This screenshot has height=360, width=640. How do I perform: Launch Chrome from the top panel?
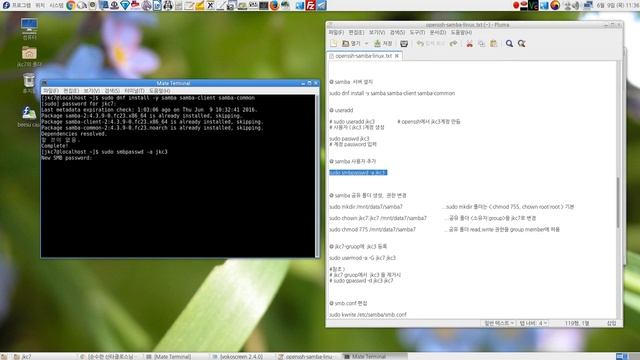coord(71,5)
